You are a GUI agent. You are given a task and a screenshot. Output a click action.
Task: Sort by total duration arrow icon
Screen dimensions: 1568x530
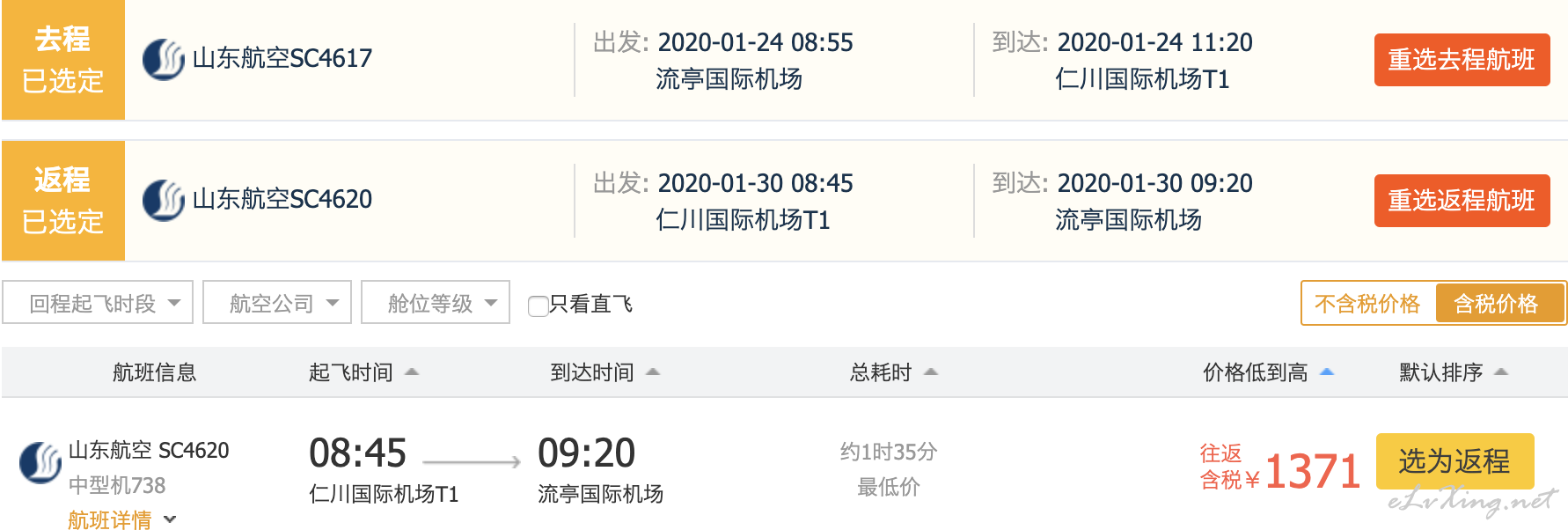point(931,372)
